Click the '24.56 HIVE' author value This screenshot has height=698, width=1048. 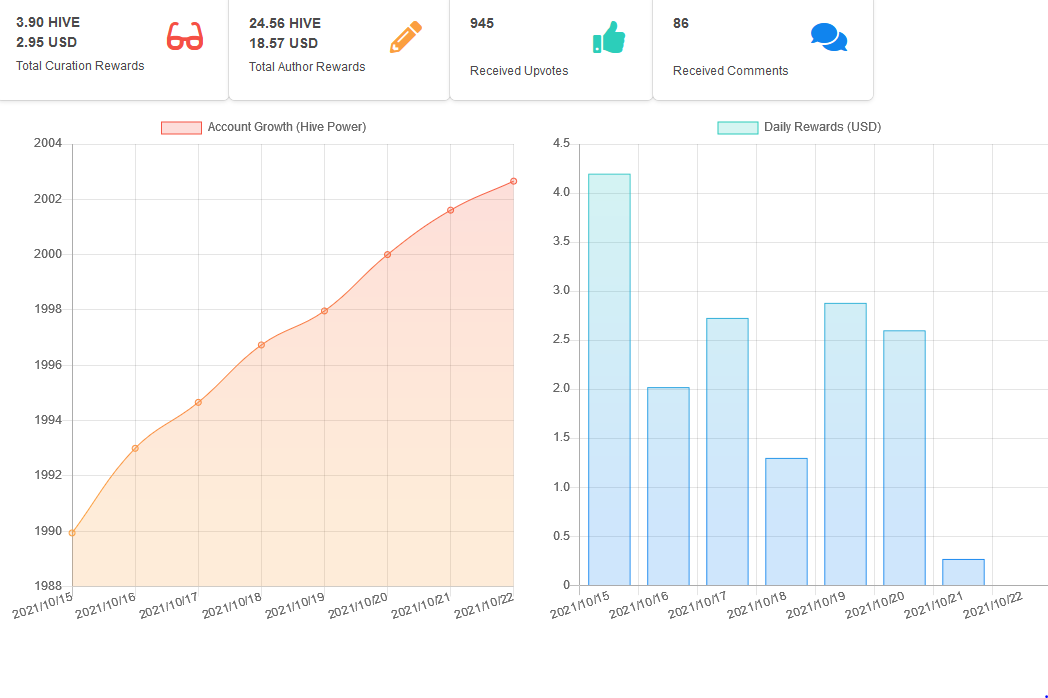click(285, 23)
